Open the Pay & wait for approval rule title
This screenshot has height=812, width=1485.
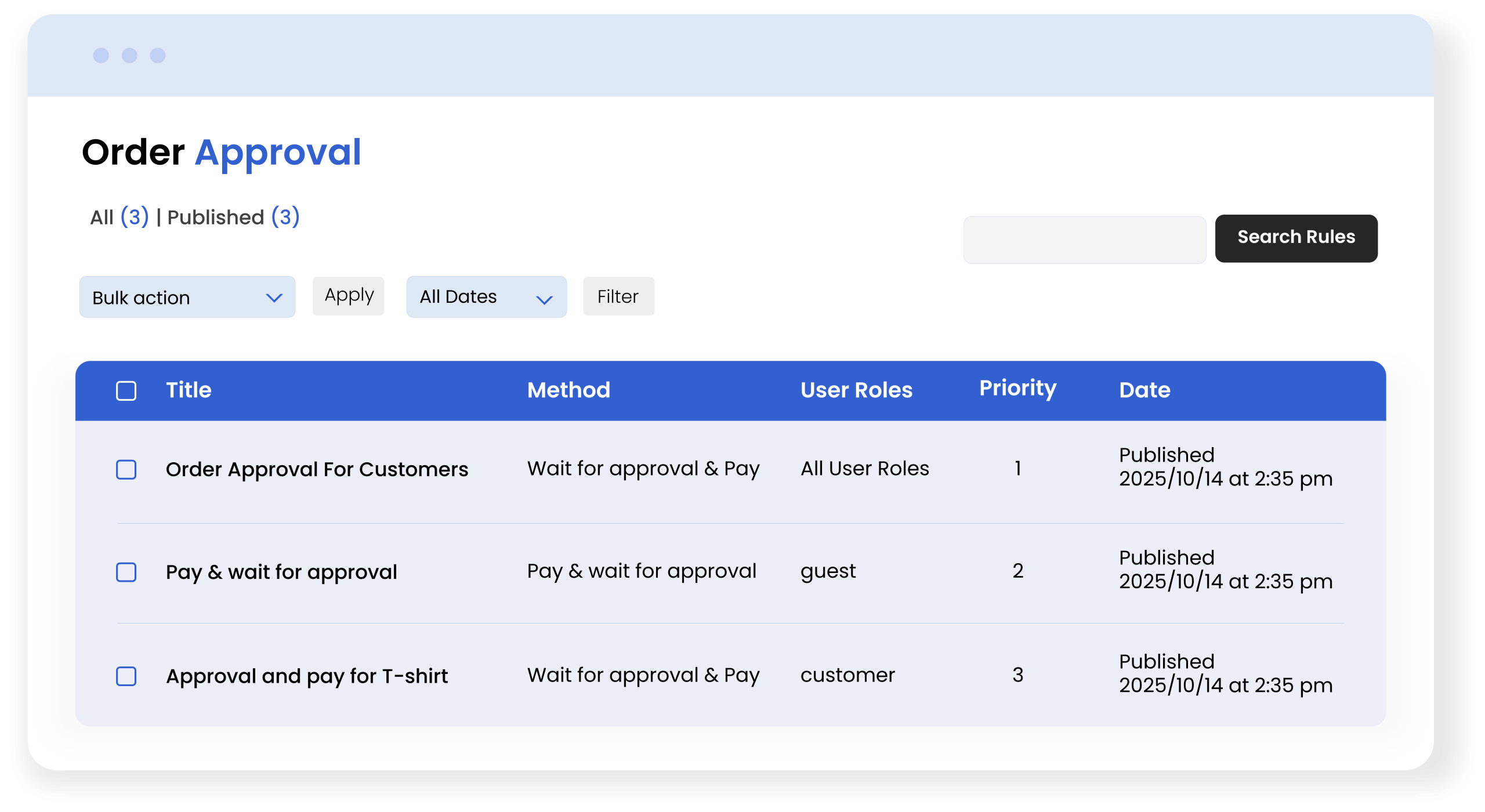(x=281, y=572)
